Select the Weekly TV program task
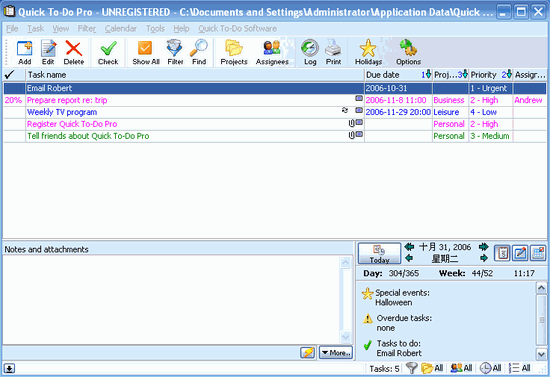Image resolution: width=550 pixels, height=377 pixels. pyautogui.click(x=275, y=112)
